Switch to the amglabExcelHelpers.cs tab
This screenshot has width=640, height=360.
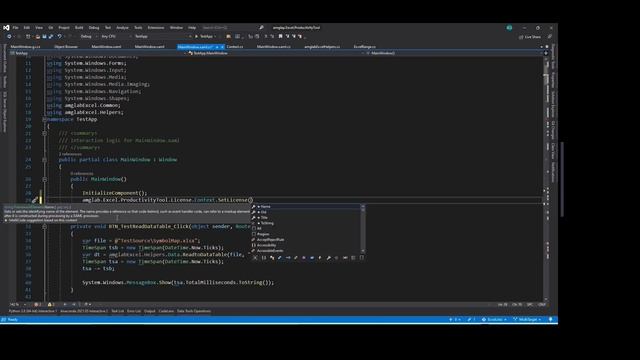point(322,47)
